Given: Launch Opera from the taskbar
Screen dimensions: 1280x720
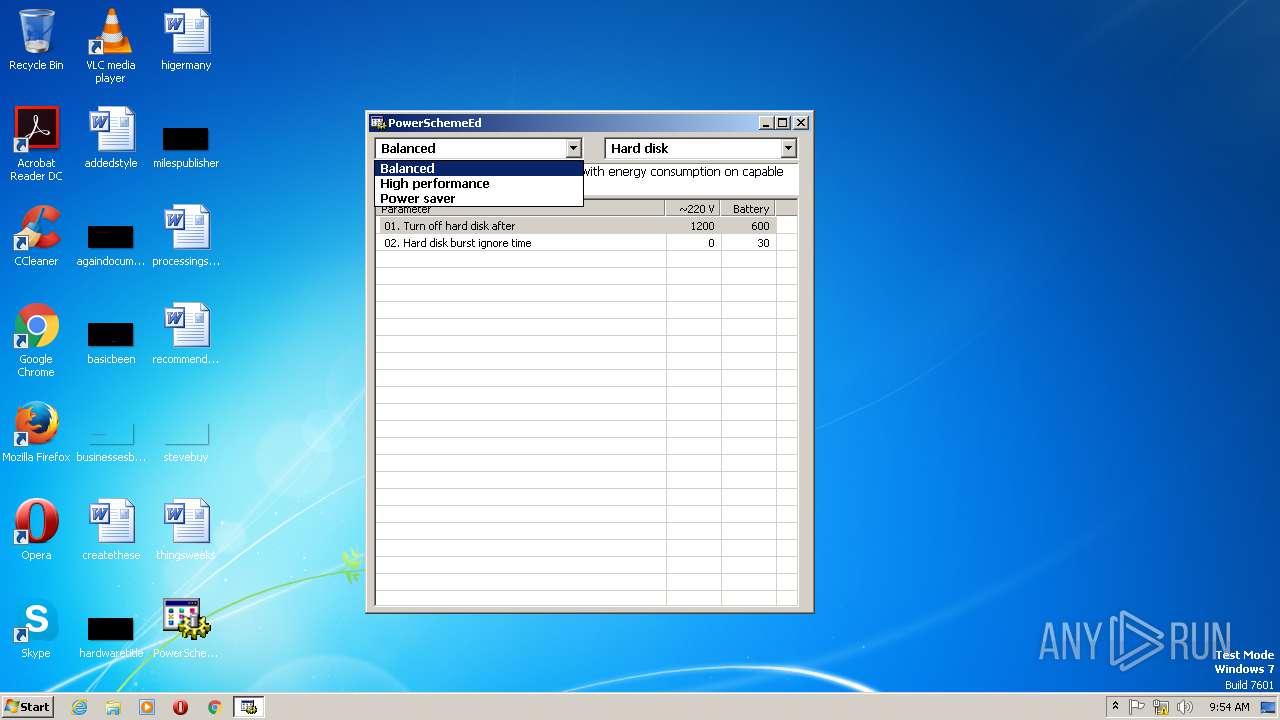Looking at the screenshot, I should click(x=181, y=707).
